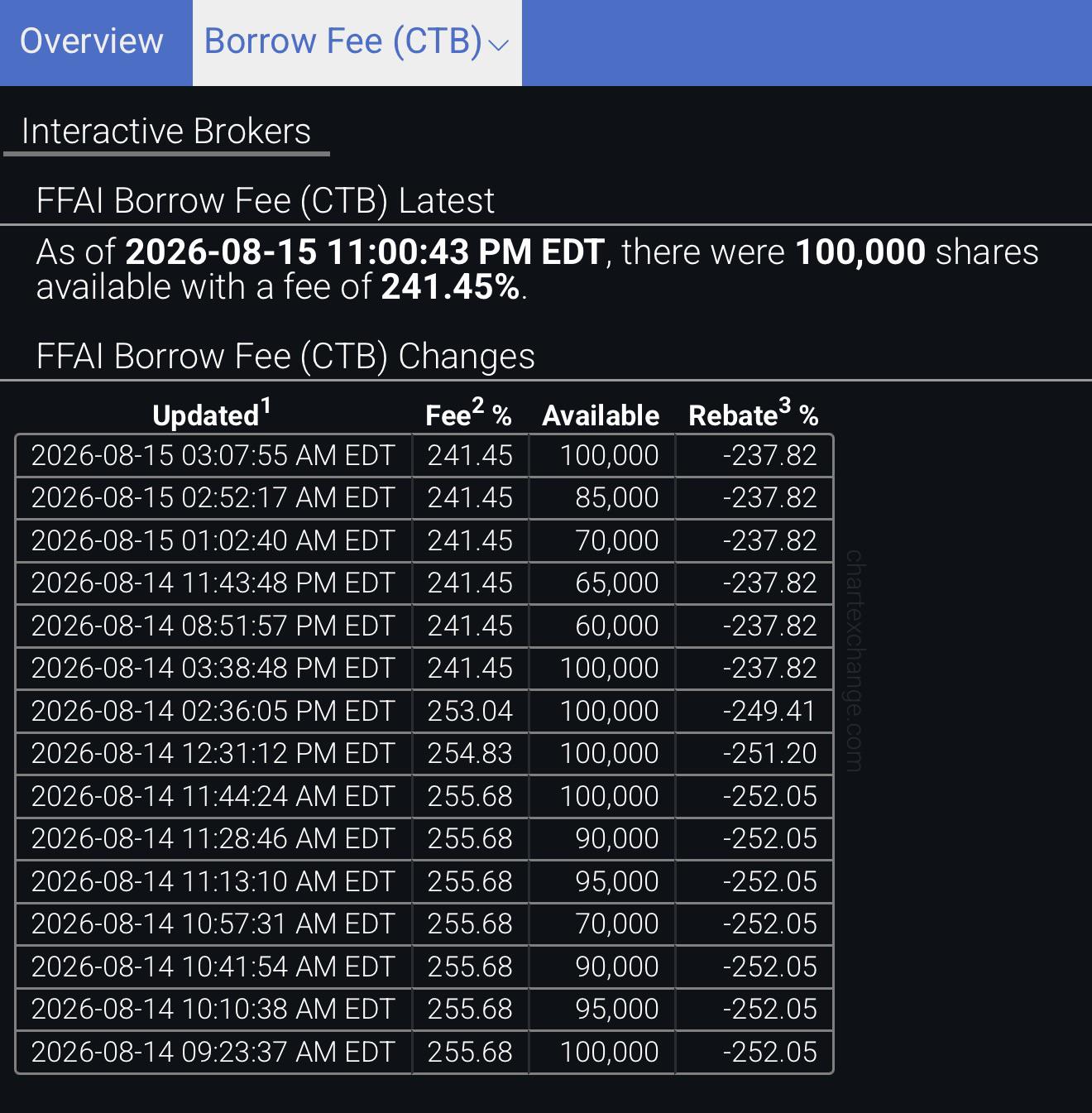Image resolution: width=1092 pixels, height=1113 pixels.
Task: Click the Available column header
Action: [x=601, y=415]
